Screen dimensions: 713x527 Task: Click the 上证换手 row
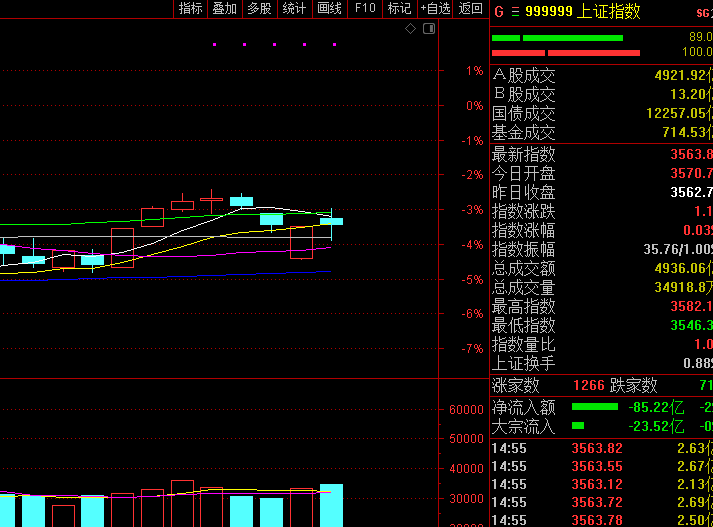[x=602, y=364]
